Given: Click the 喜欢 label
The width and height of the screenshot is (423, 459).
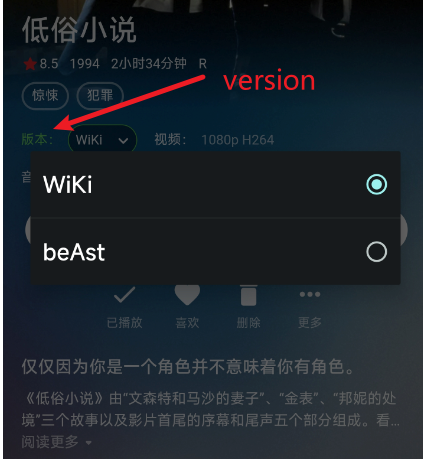Looking at the screenshot, I should click(x=187, y=323).
